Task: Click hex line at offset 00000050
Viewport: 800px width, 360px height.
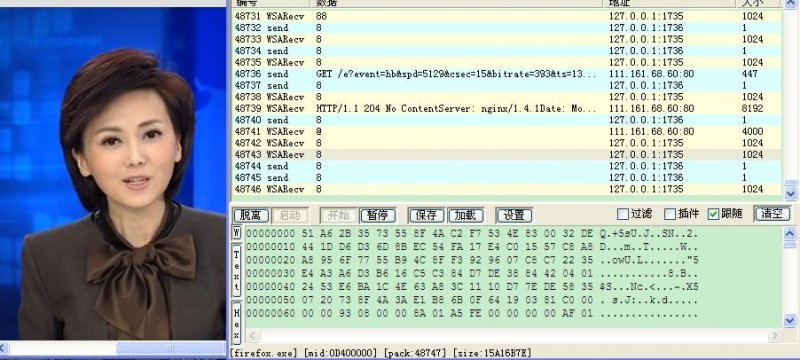Action: point(471,300)
